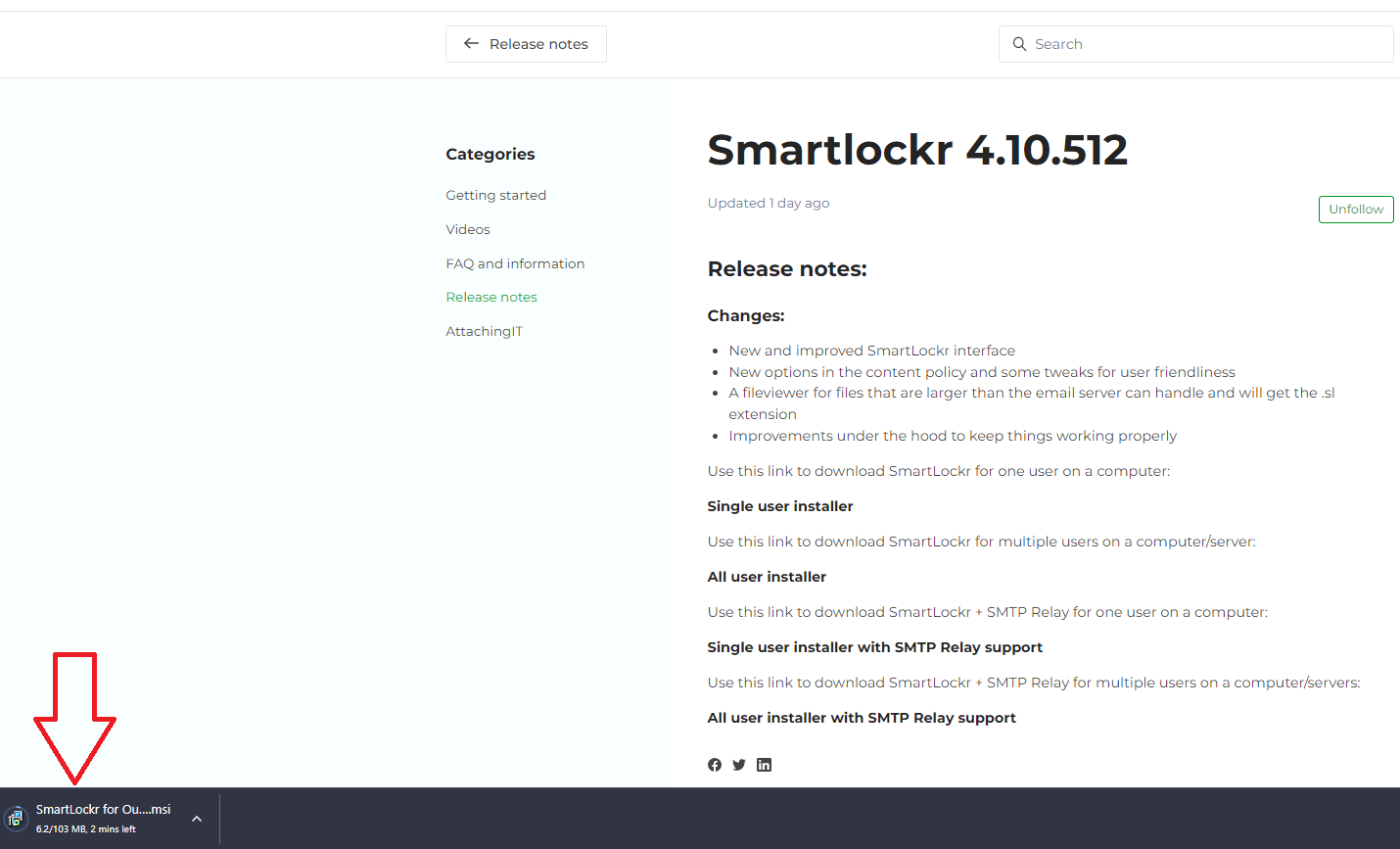Click 'A fileviewer for files' bullet text

(1032, 403)
